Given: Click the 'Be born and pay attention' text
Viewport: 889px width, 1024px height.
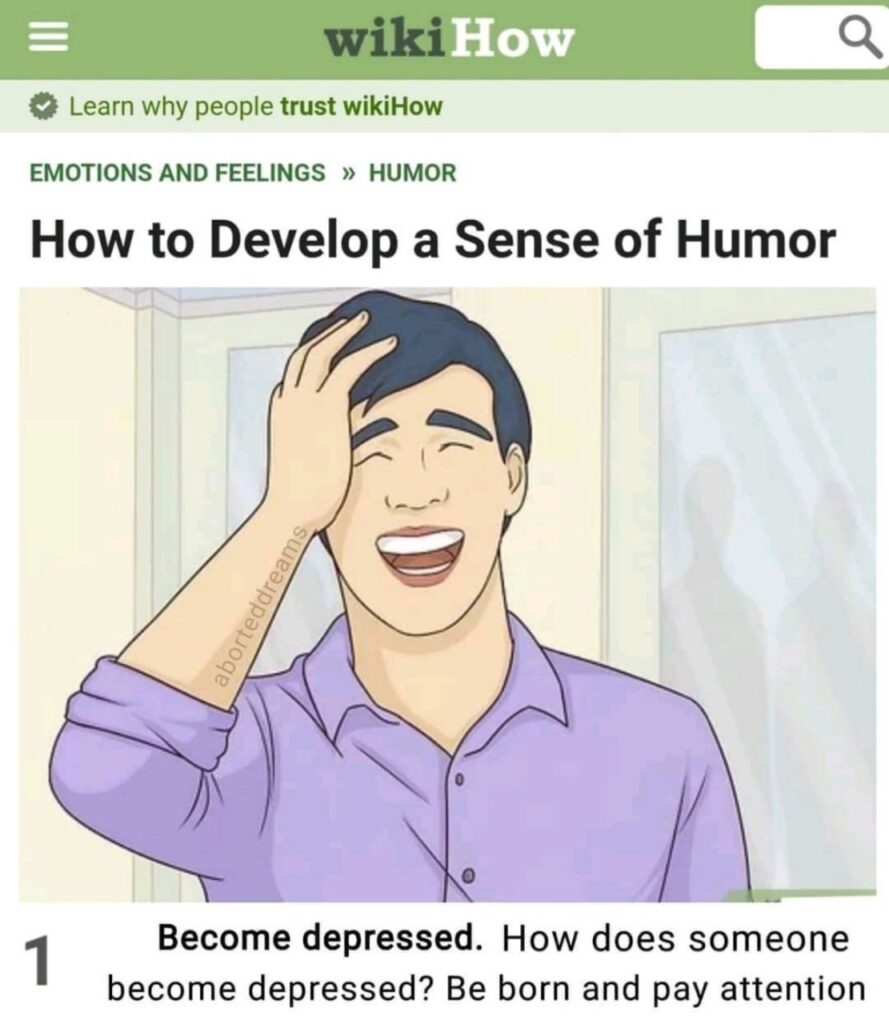Looking at the screenshot, I should click(655, 989).
